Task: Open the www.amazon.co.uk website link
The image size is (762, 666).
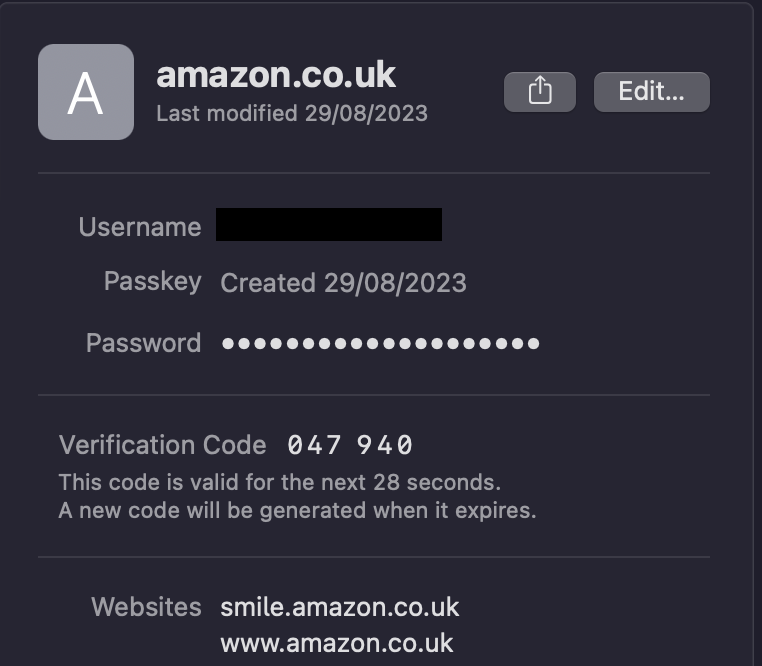Action: point(337,642)
